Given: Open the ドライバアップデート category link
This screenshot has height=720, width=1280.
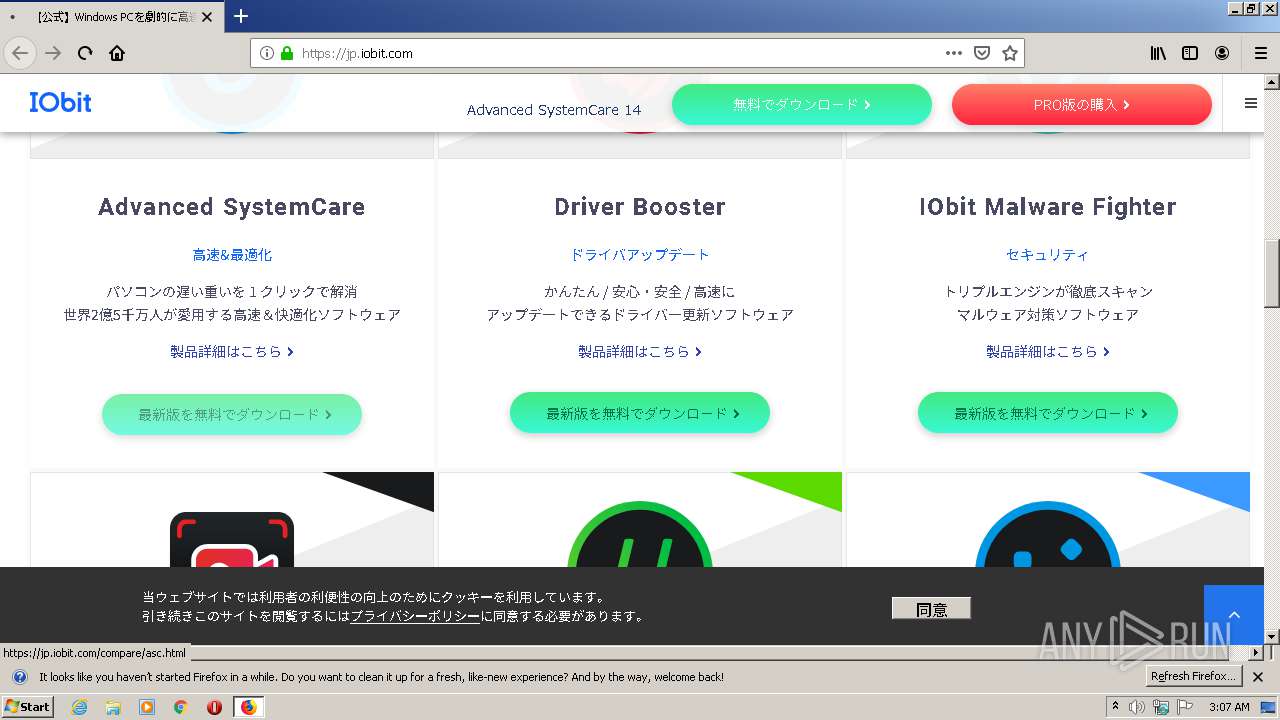Looking at the screenshot, I should (640, 255).
